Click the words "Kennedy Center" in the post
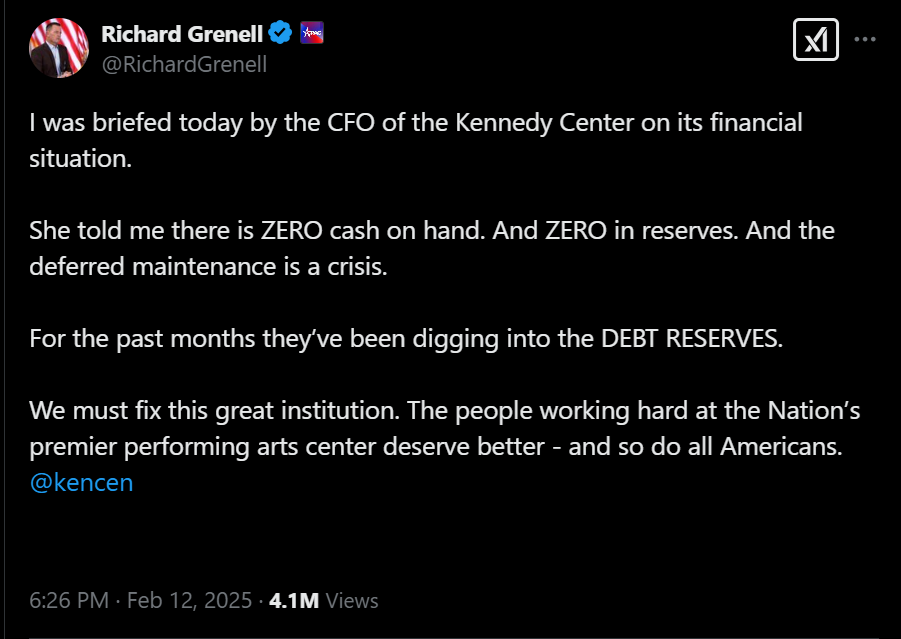The width and height of the screenshot is (901, 639). tap(532, 123)
